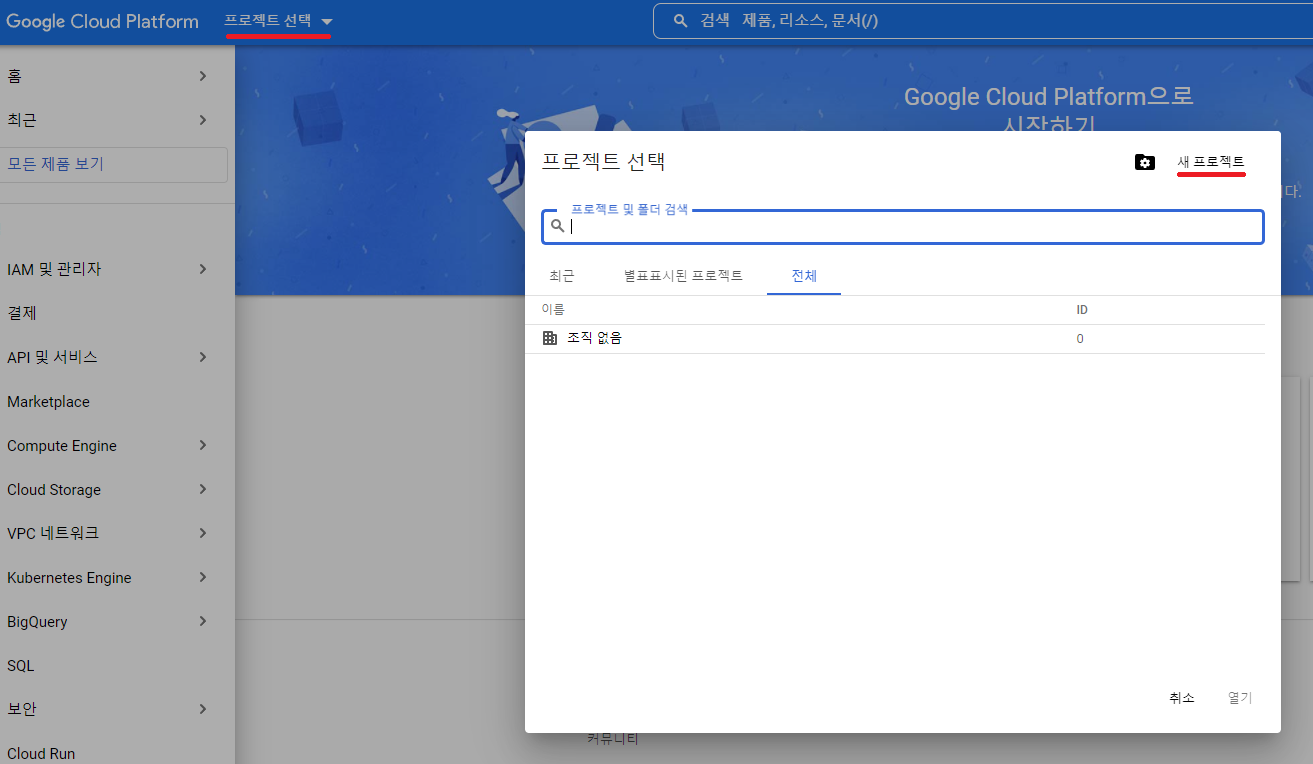Expand the Cloud Storage submenu chevron
1313x764 pixels.
pyautogui.click(x=203, y=489)
